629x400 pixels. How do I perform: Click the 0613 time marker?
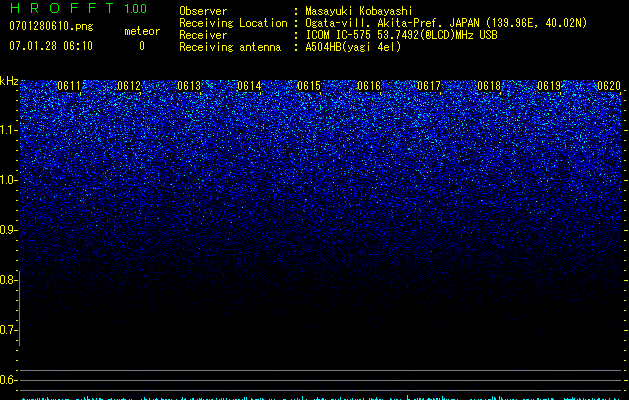coord(189,86)
